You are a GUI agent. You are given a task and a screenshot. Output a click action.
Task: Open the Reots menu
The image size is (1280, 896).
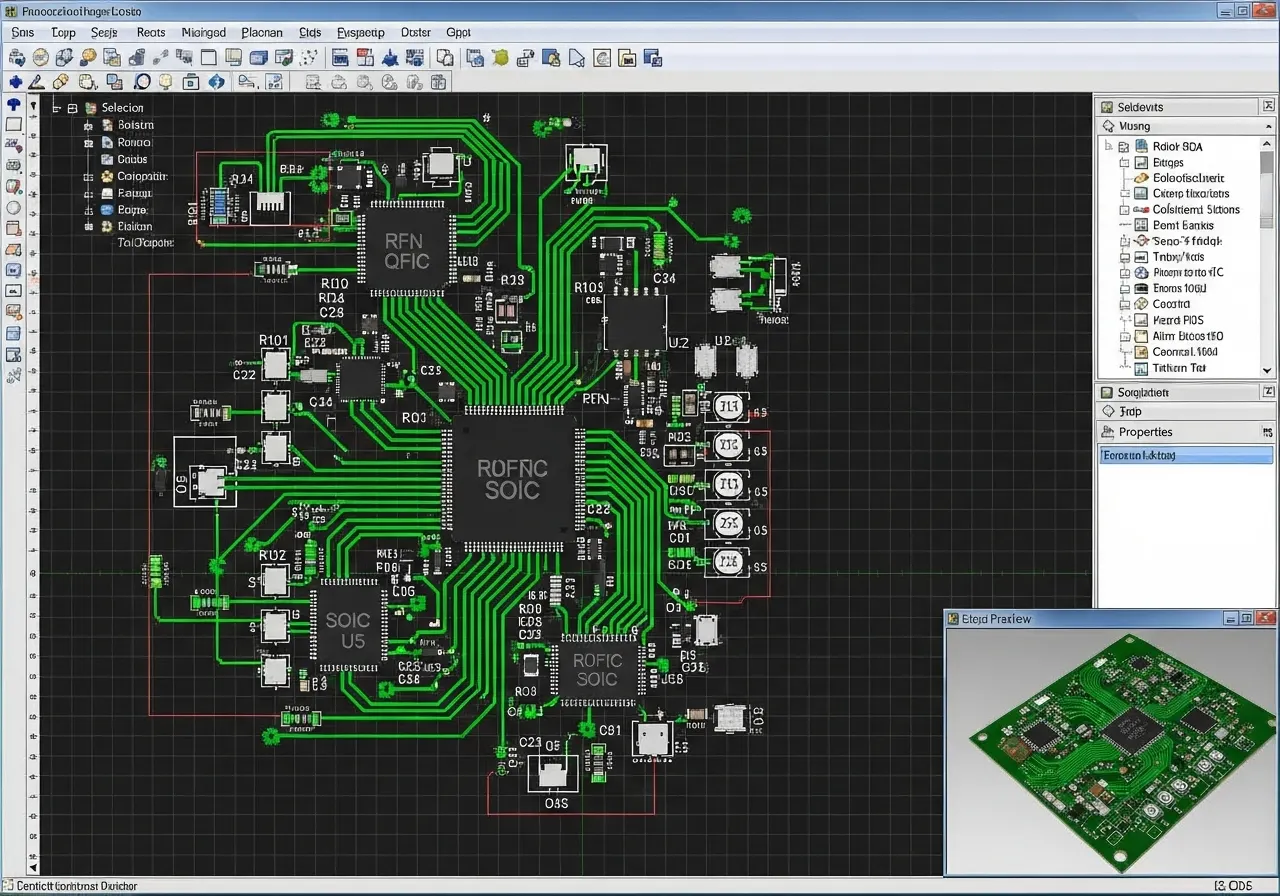[151, 32]
